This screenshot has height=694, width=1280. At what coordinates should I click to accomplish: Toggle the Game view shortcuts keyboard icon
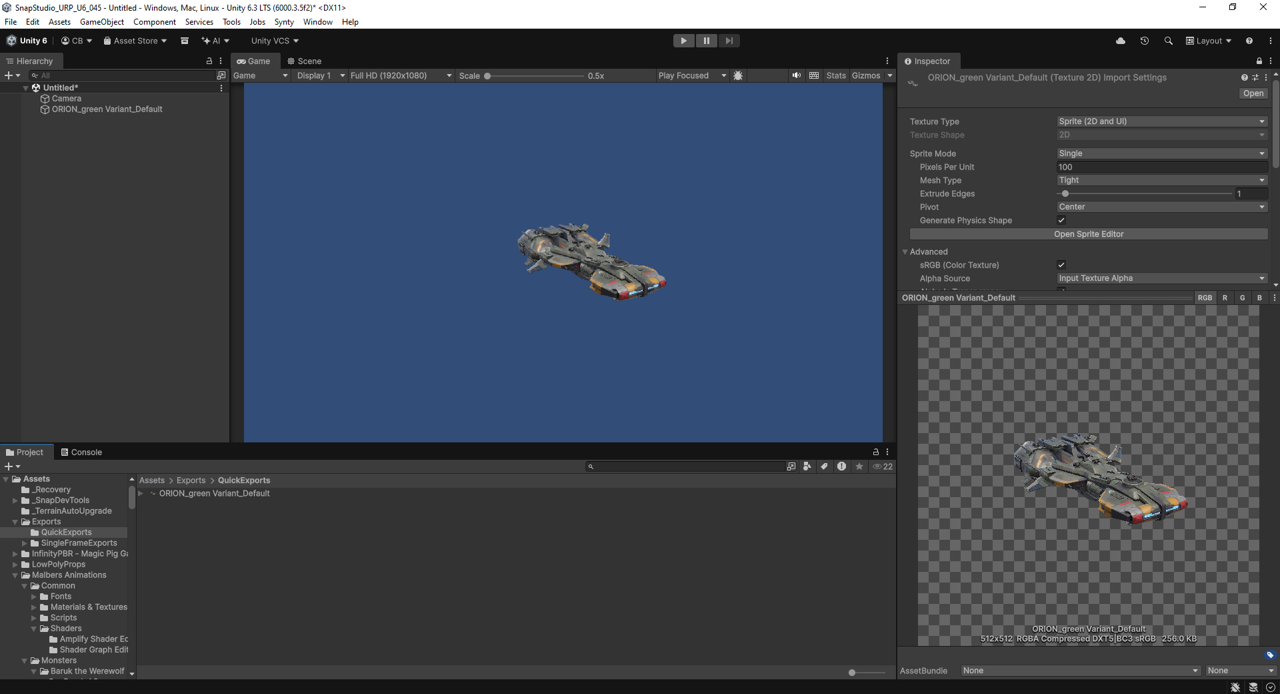814,75
